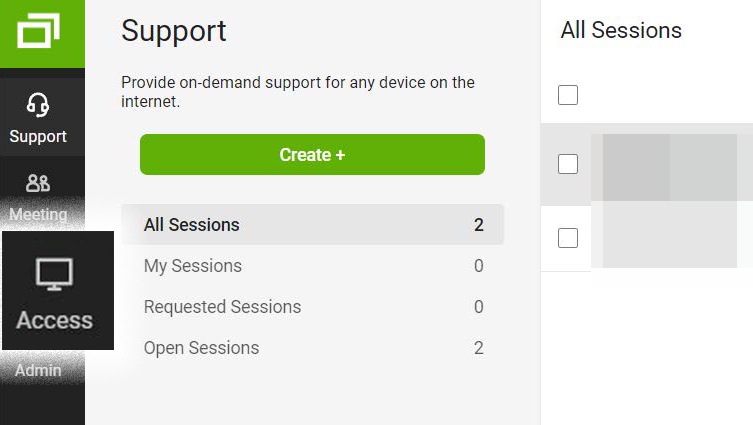Click the ConnectWise Control logo icon

point(38,32)
